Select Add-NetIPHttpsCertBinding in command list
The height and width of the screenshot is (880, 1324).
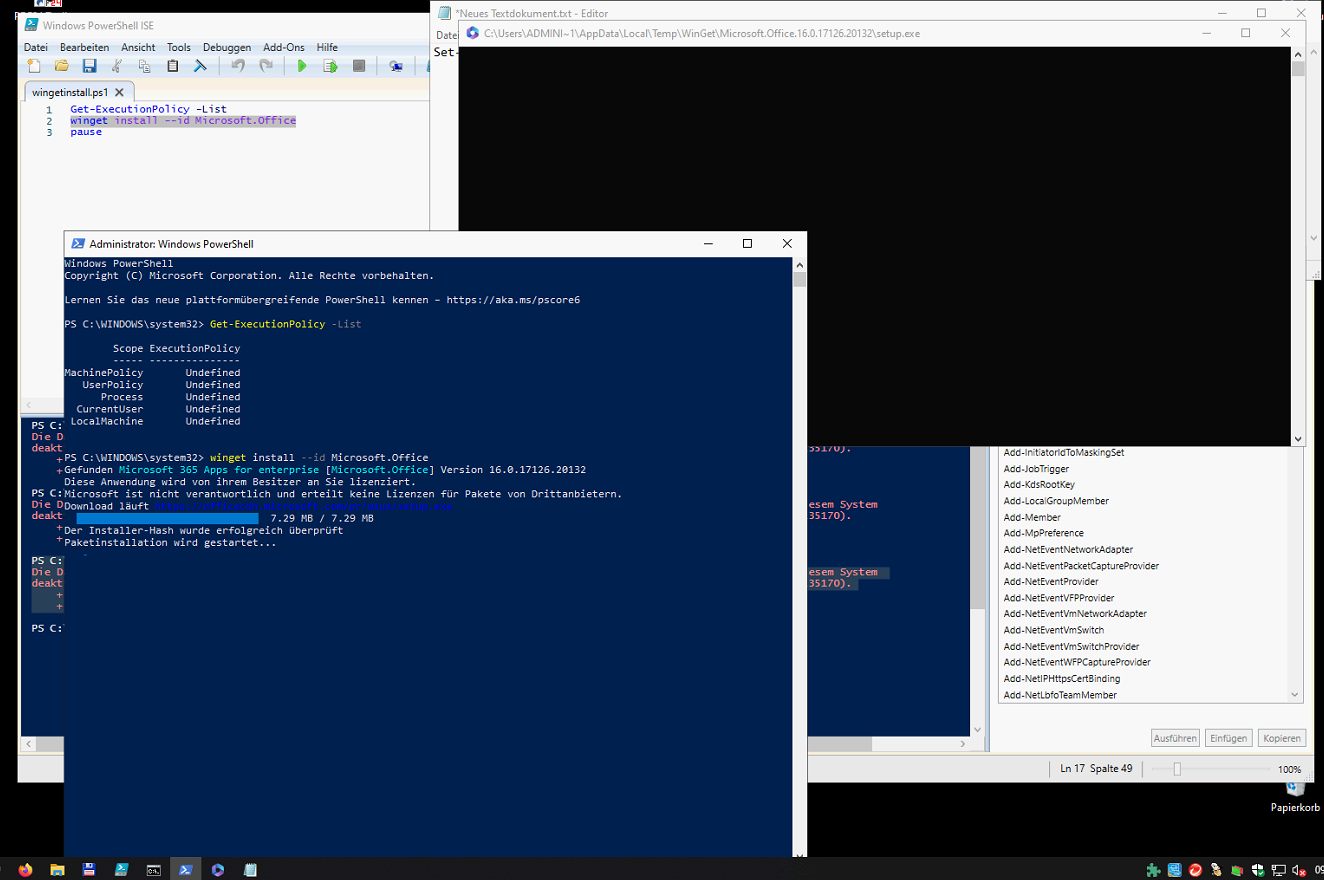click(x=1062, y=679)
